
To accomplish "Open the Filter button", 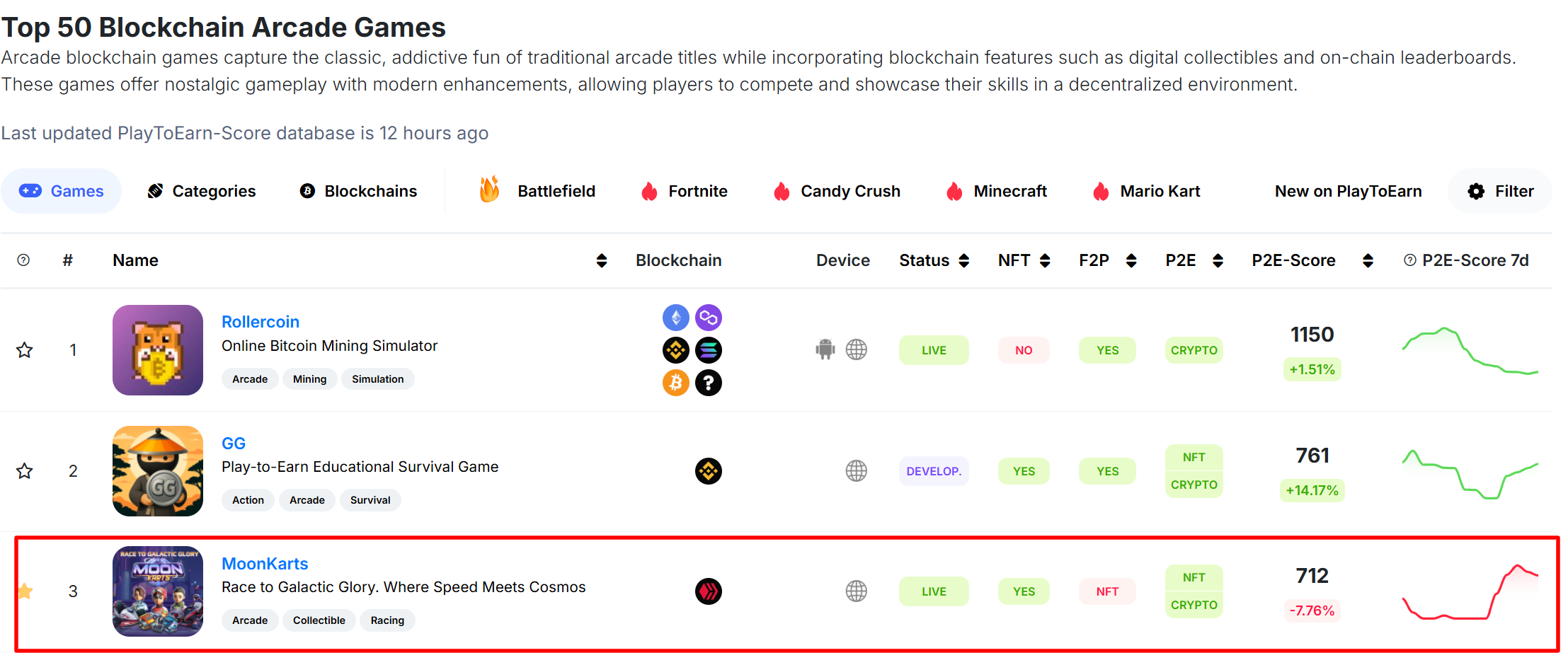I will click(1501, 191).
